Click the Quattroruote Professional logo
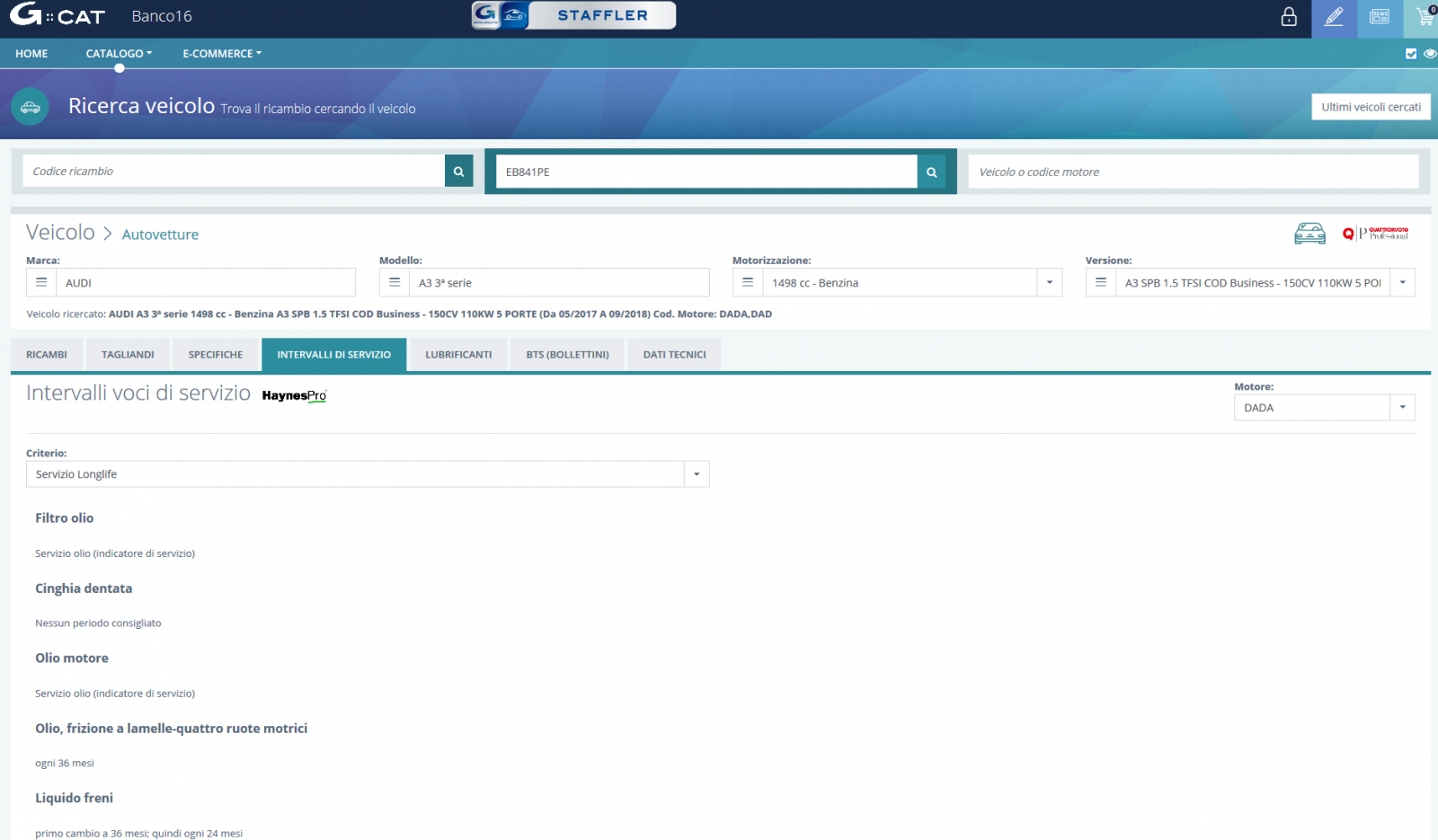 (x=1375, y=234)
